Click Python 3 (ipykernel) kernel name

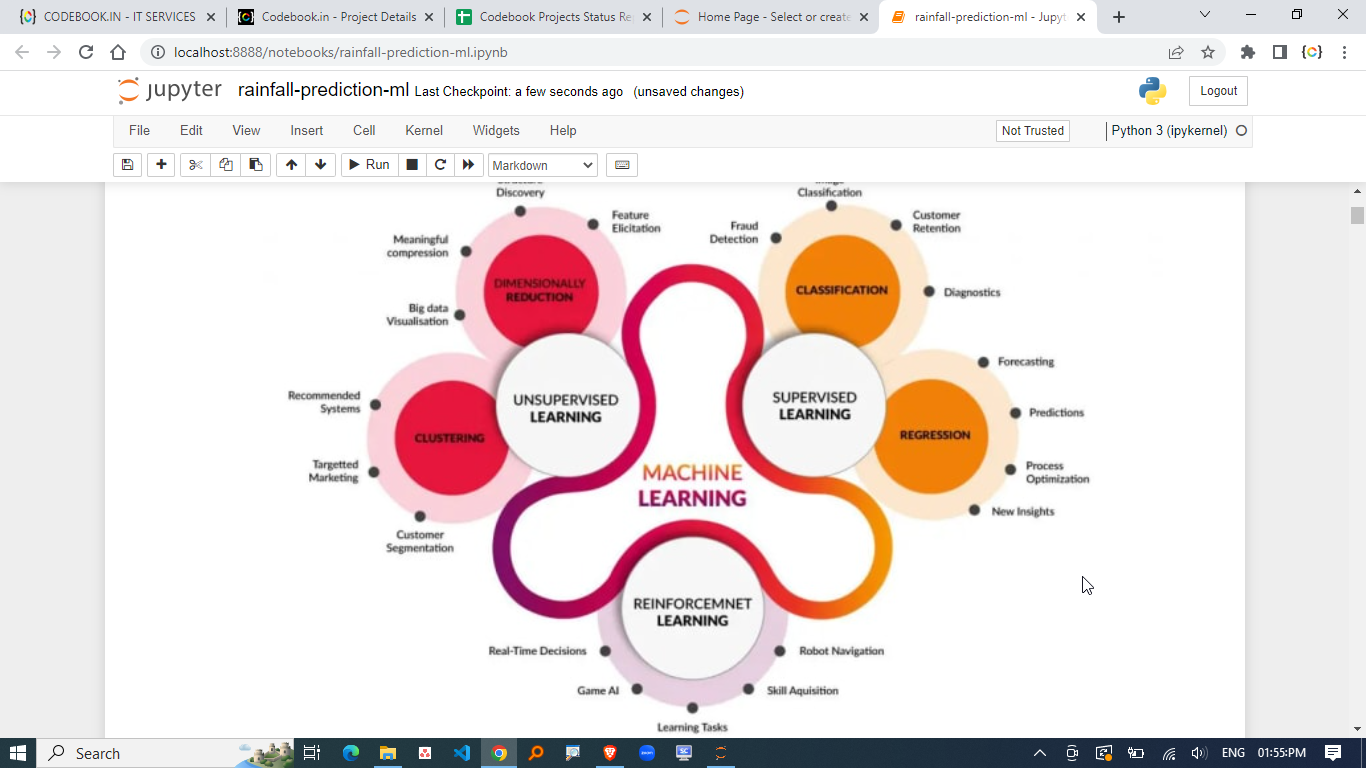point(1169,131)
